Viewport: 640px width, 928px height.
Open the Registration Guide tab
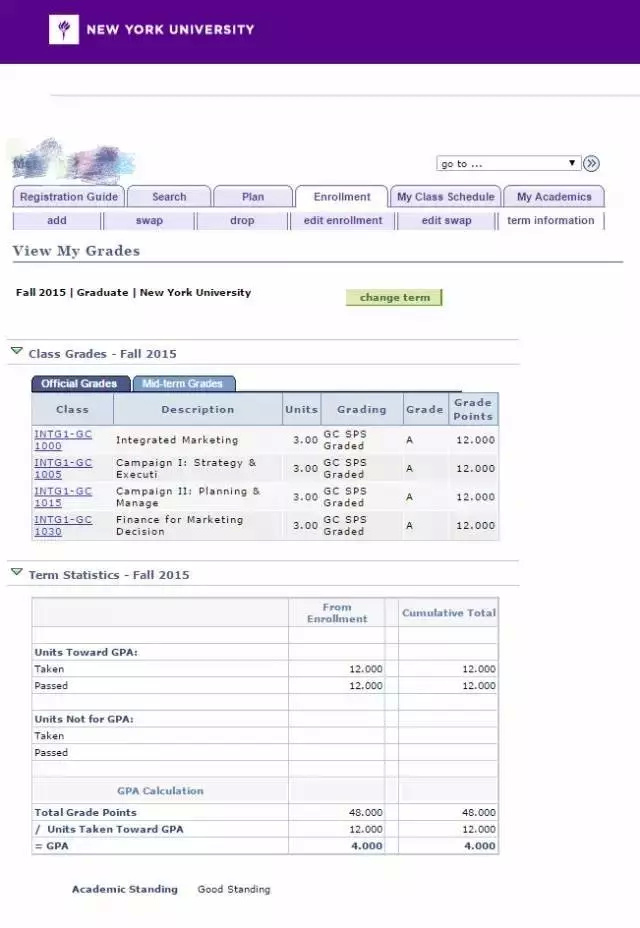pyautogui.click(x=69, y=196)
